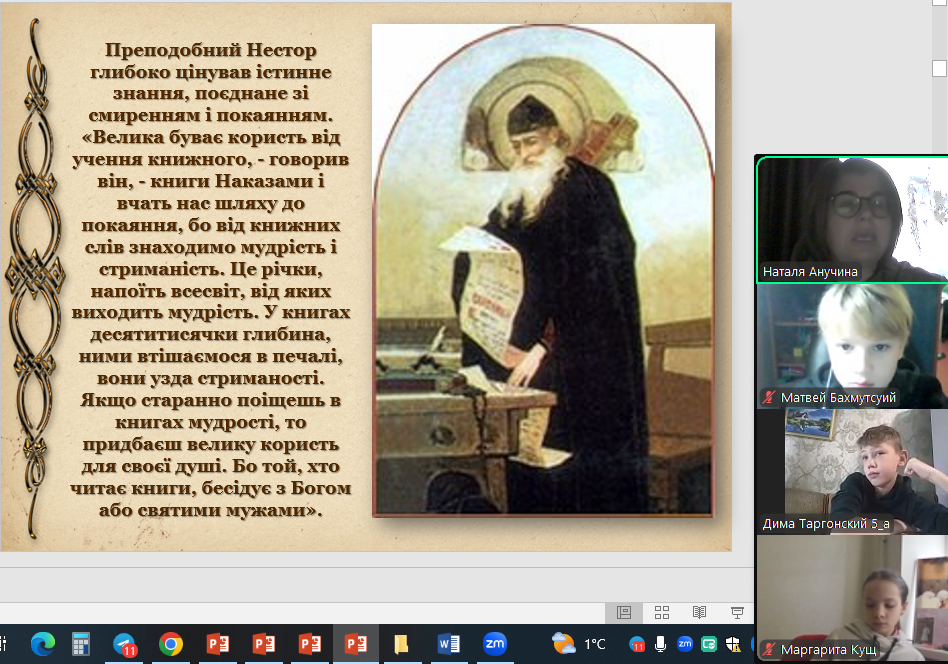Open the second of four PowerPoint icons
948x664 pixels.
[264, 644]
